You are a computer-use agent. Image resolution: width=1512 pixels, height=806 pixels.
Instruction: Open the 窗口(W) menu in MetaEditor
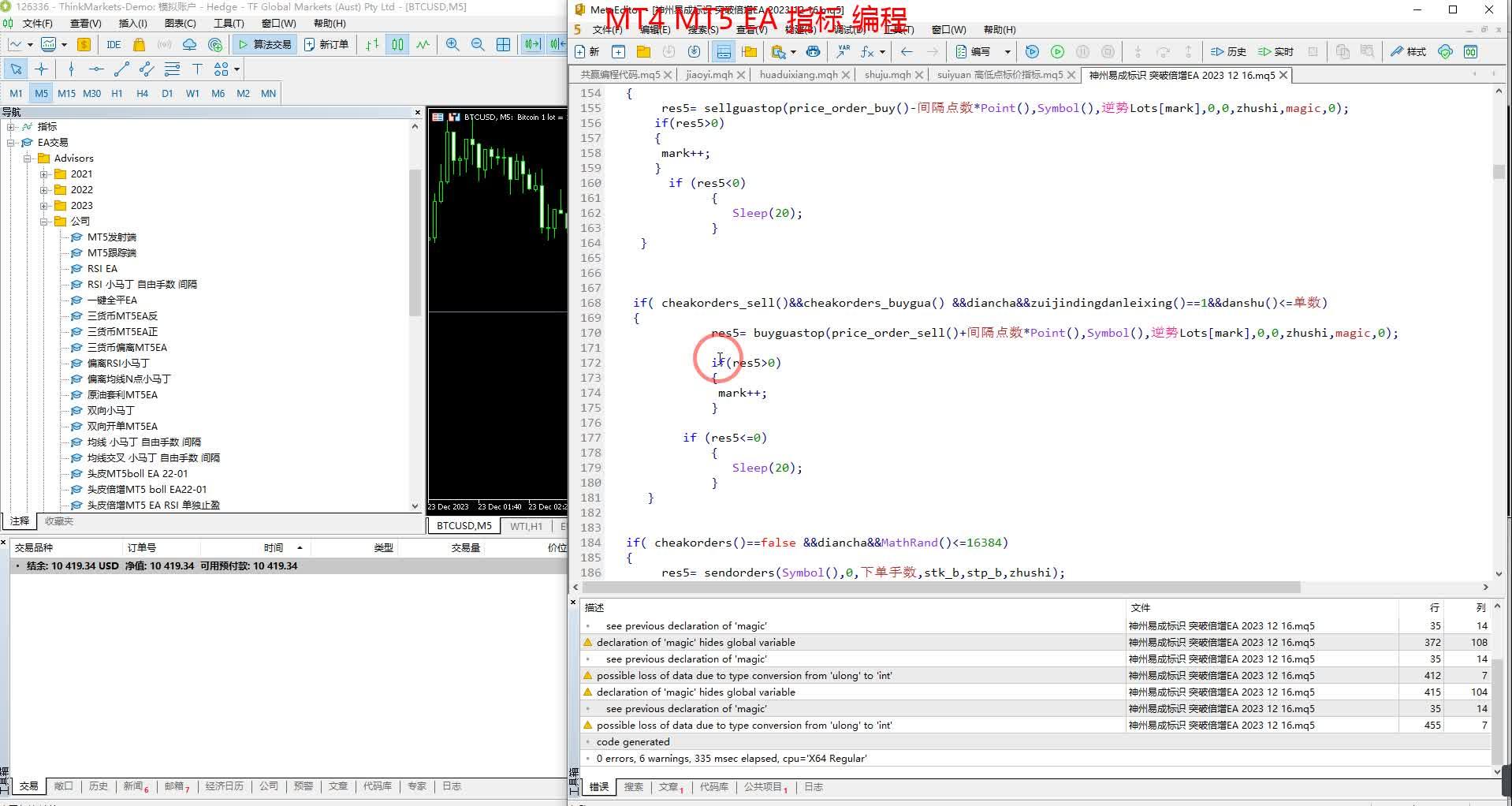(948, 30)
